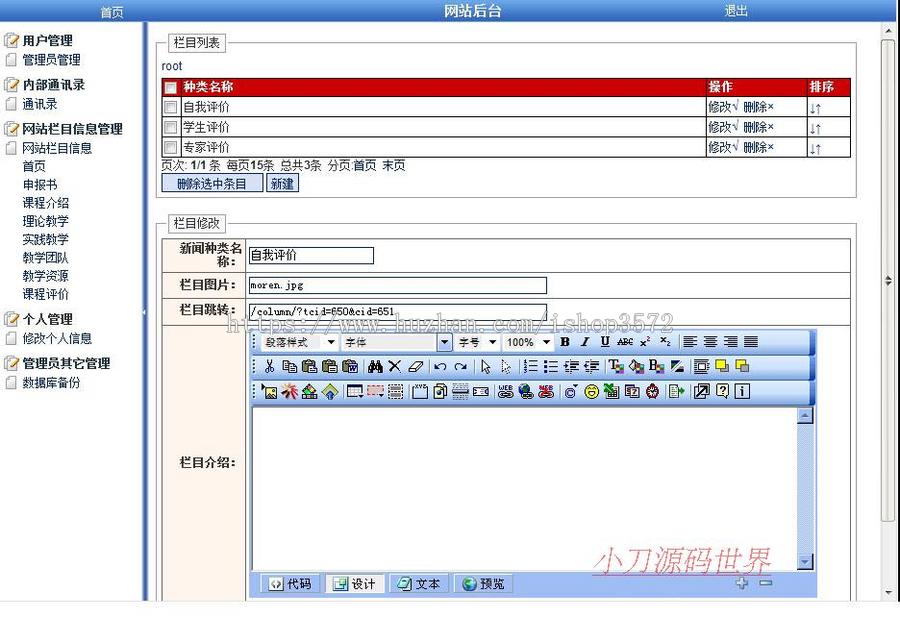Open 网站栏目信息 in sidebar
Viewport: 900px width, 642px height.
[x=57, y=148]
